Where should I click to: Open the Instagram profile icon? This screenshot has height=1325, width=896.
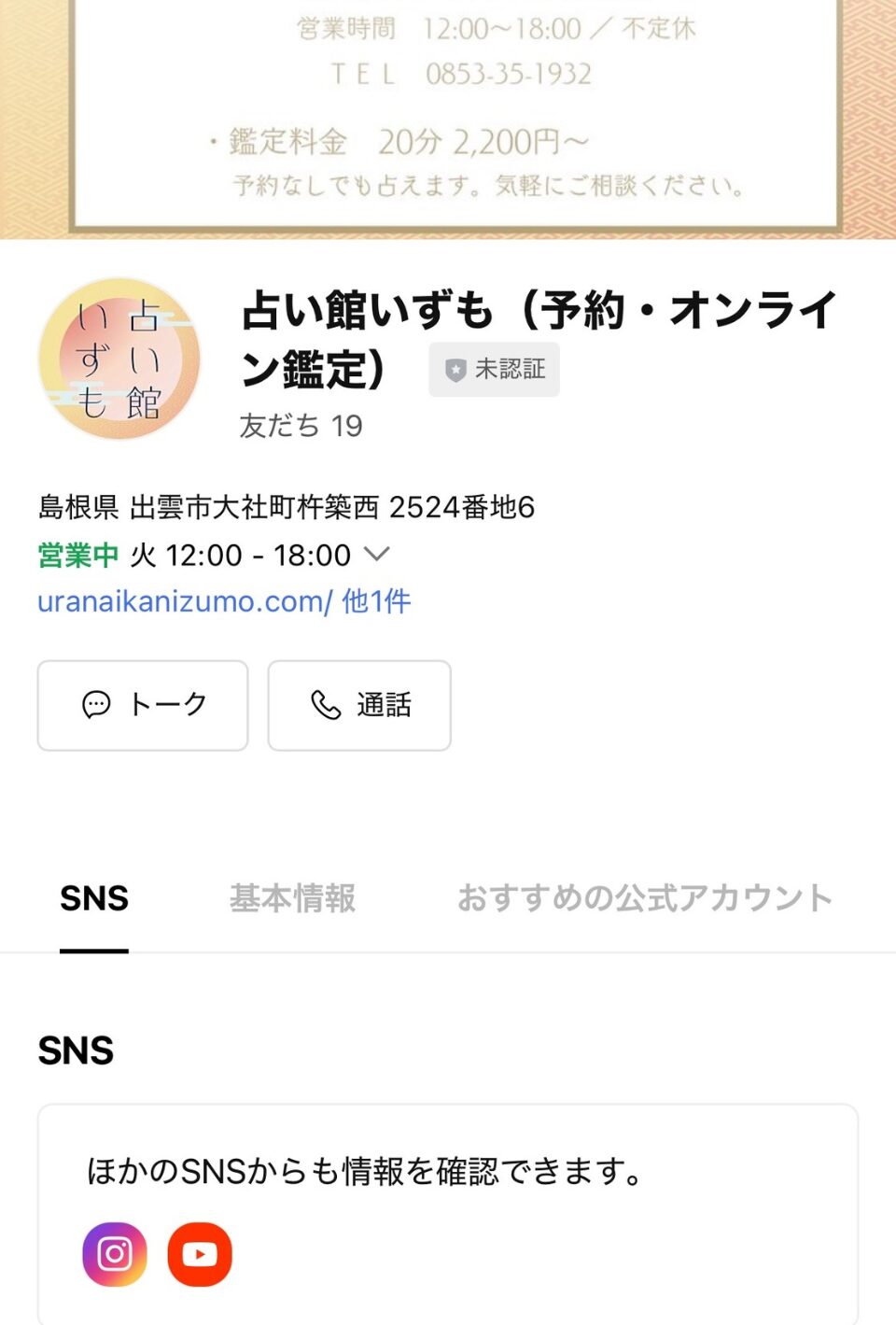pyautogui.click(x=115, y=1254)
